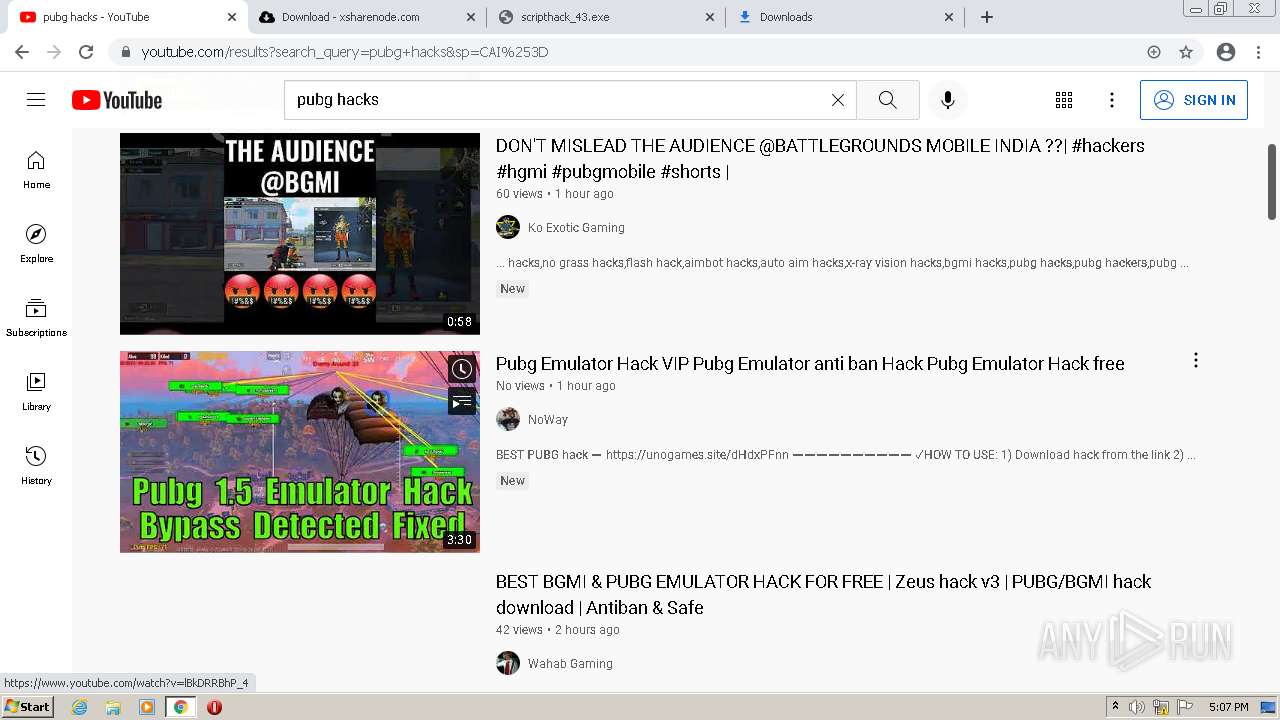The height and width of the screenshot is (720, 1280).
Task: Switch to Download - xsharenode.com tab
Action: click(x=365, y=17)
